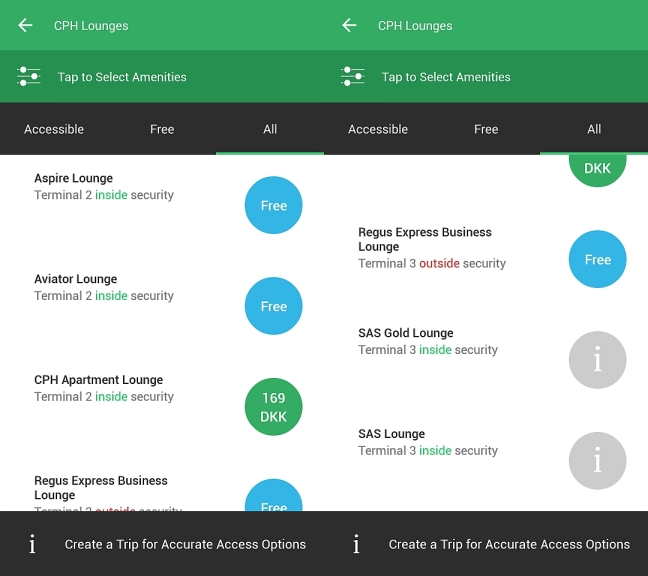
Task: Open CPH Apartment Lounge entry
Action: click(162, 407)
